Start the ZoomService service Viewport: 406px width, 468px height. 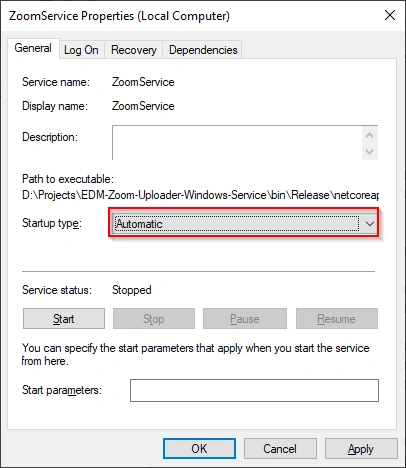(64, 319)
